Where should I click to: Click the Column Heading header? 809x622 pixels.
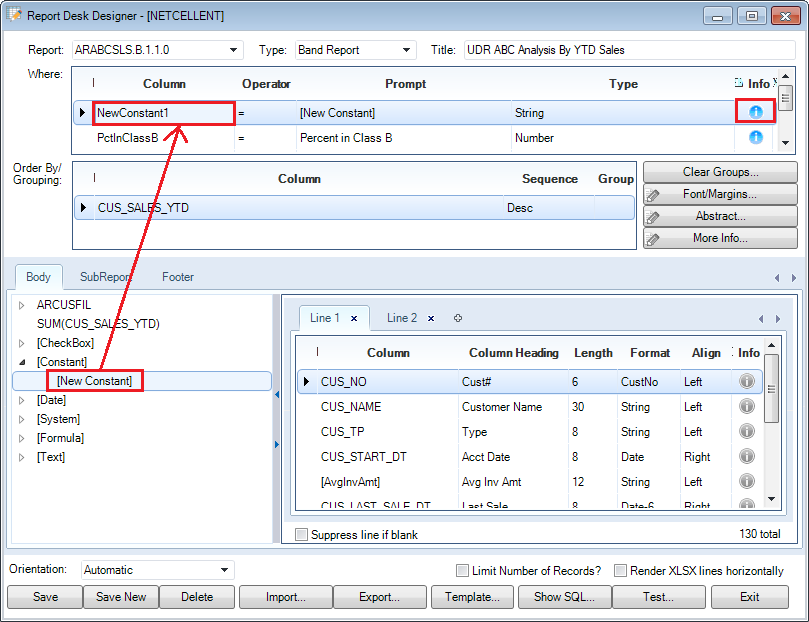pyautogui.click(x=513, y=353)
